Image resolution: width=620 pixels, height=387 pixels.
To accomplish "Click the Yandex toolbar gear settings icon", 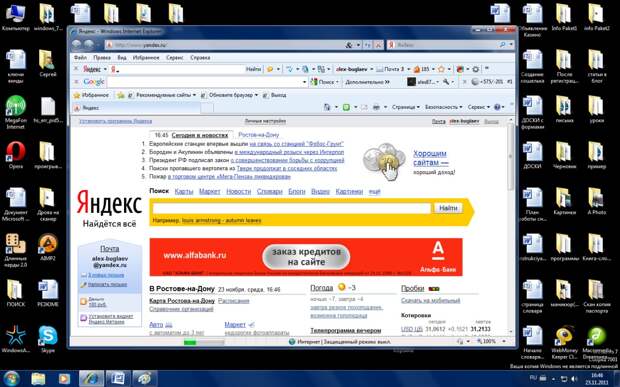I will coord(476,69).
